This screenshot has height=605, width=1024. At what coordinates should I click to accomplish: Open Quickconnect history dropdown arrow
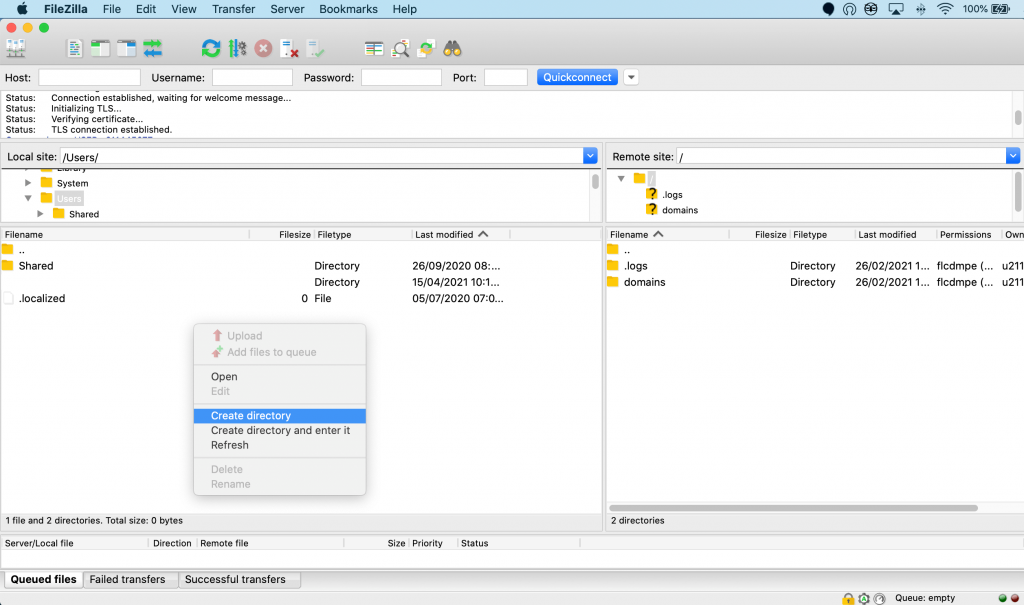tap(631, 77)
